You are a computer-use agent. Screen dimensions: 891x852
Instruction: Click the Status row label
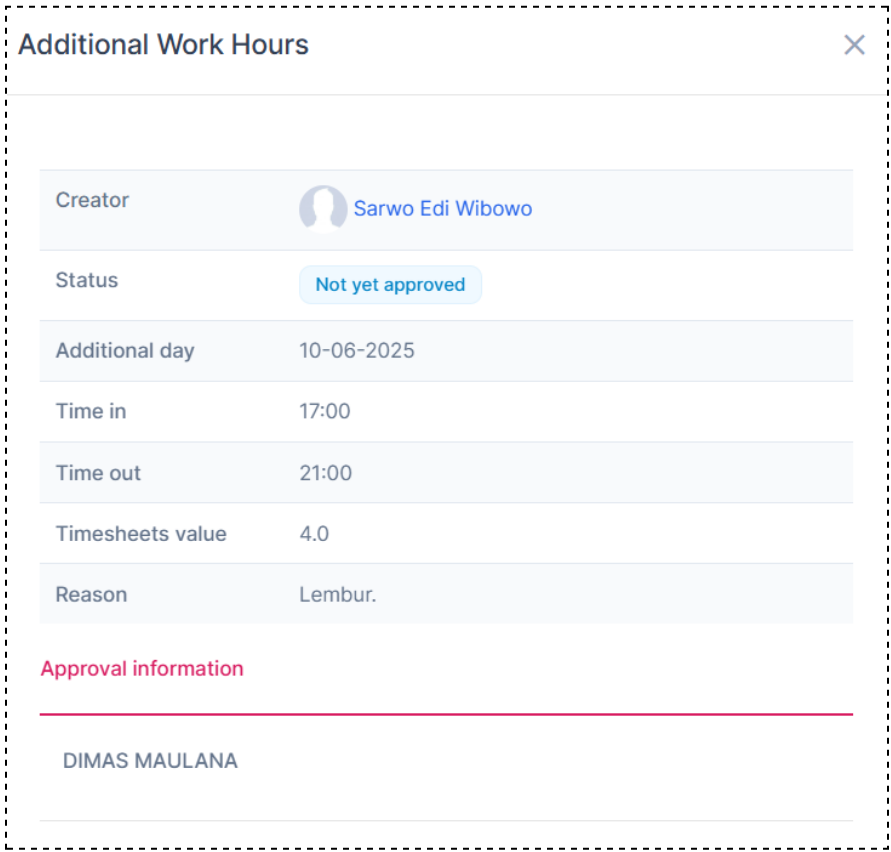[x=87, y=280]
